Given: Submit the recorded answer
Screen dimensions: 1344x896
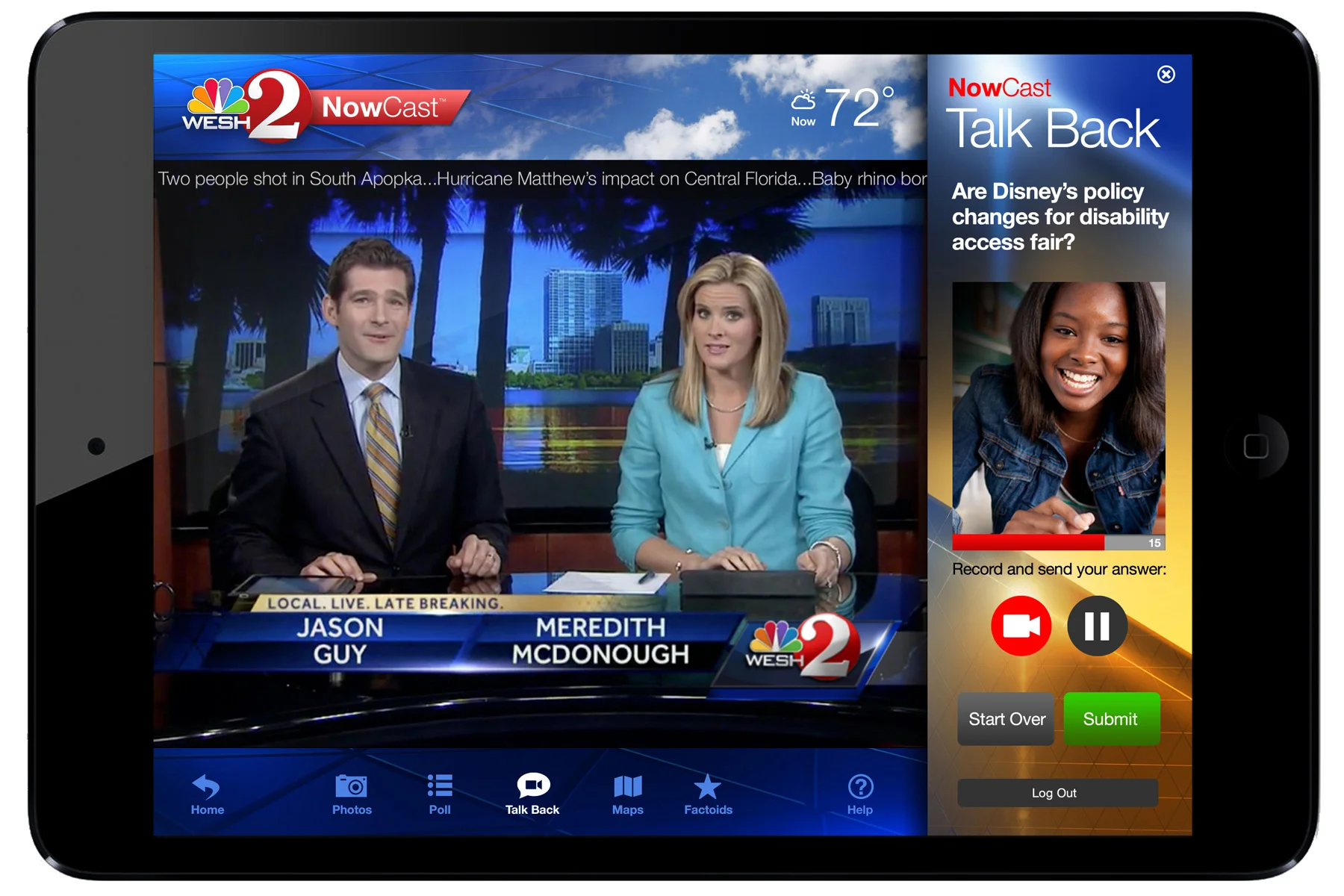Looking at the screenshot, I should tap(1111, 719).
